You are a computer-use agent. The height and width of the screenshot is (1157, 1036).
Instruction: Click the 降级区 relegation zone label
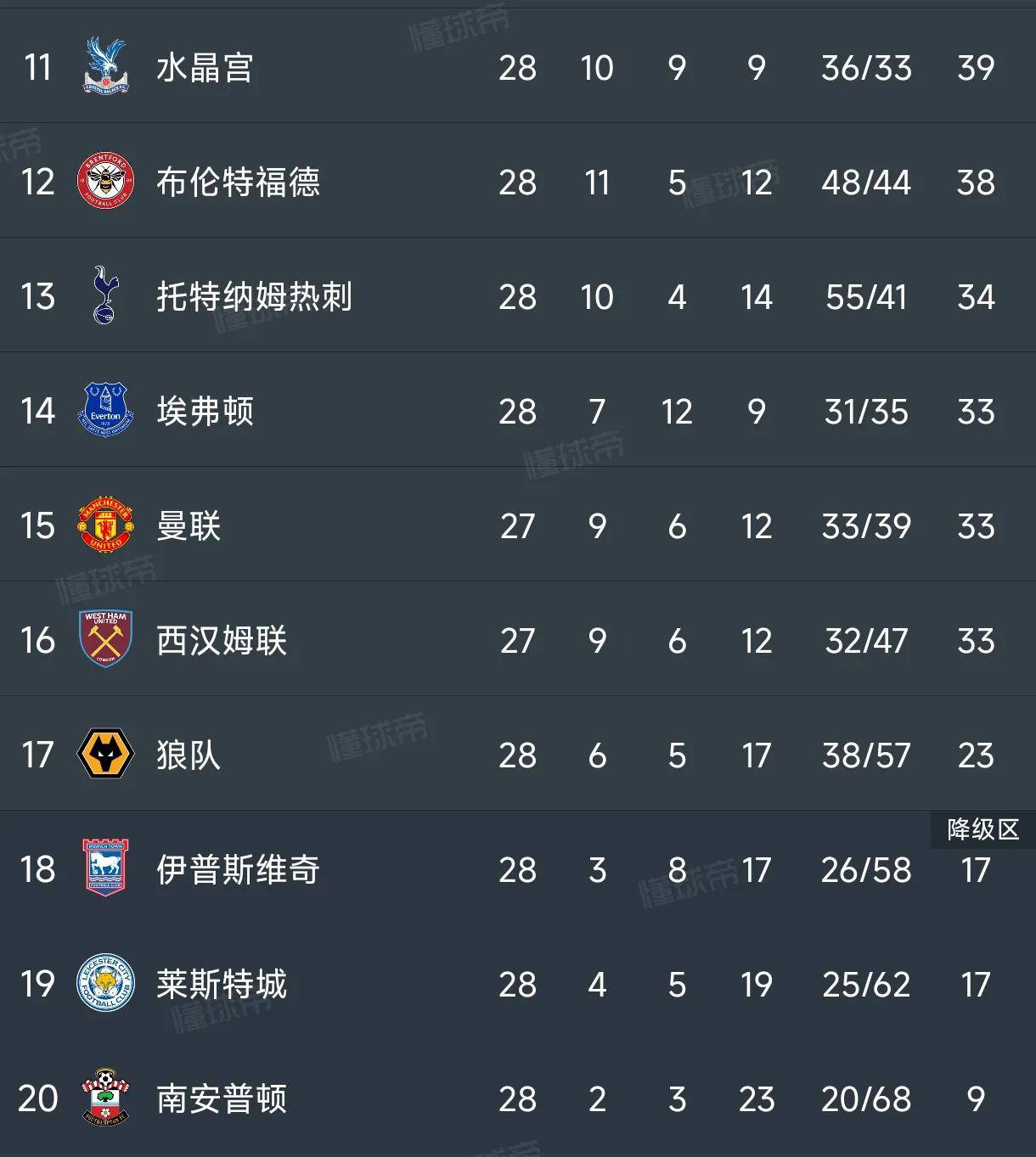point(981,829)
